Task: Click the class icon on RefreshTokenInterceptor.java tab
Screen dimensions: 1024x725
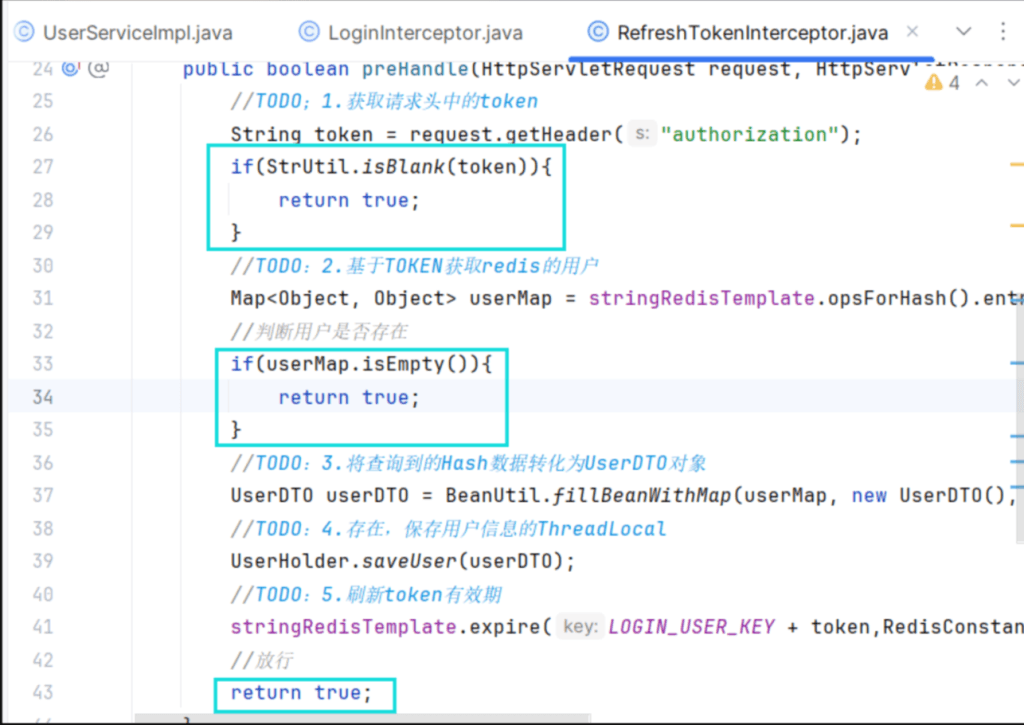Action: (x=598, y=32)
